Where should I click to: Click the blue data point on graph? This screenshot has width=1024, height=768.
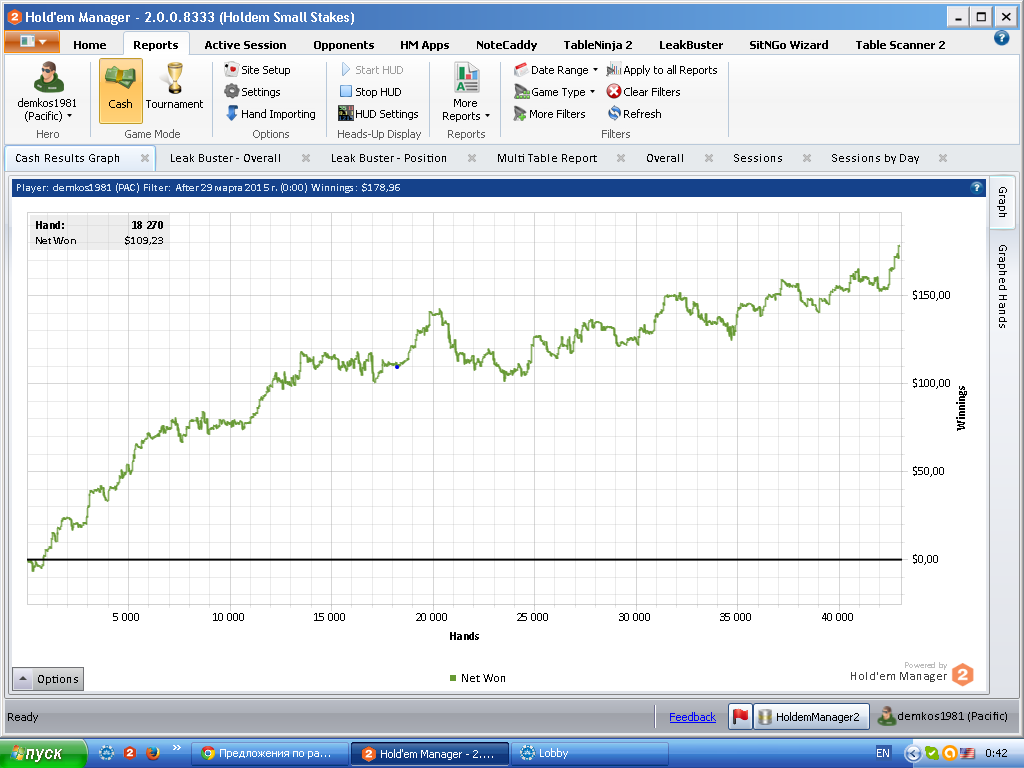coord(397,367)
